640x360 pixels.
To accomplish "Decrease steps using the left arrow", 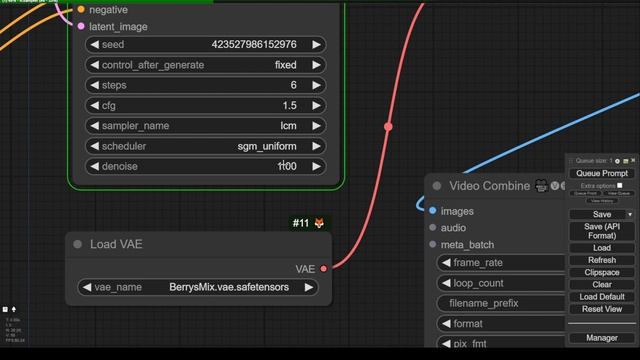I will 95,85.
